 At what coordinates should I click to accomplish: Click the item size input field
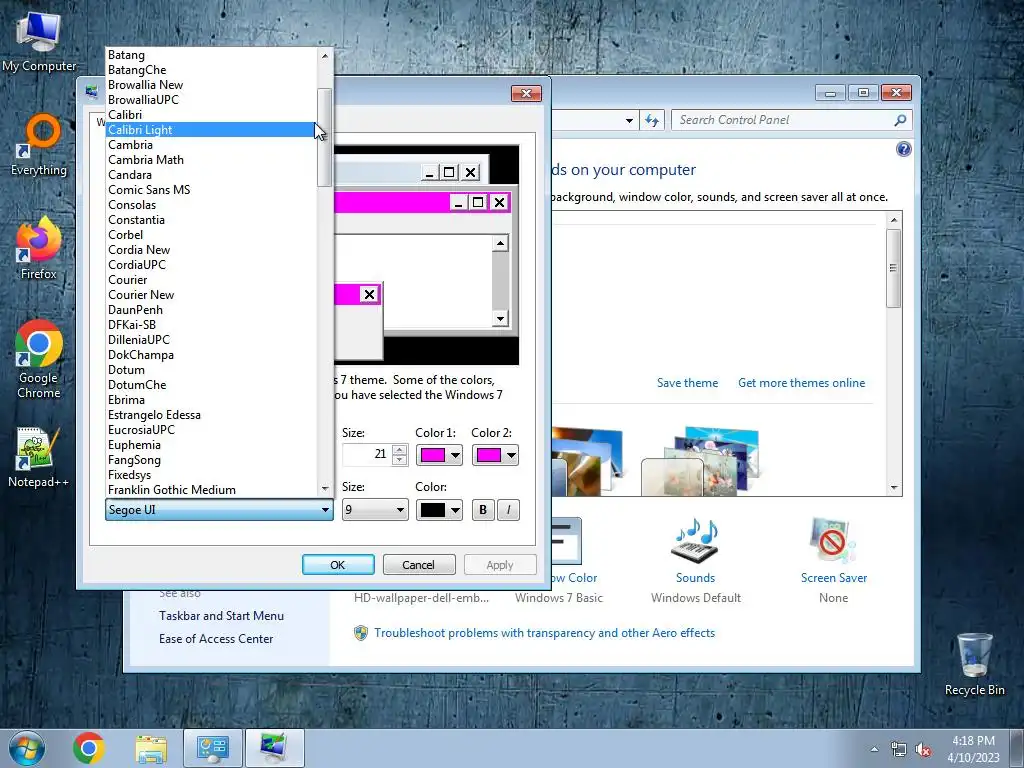(x=366, y=455)
